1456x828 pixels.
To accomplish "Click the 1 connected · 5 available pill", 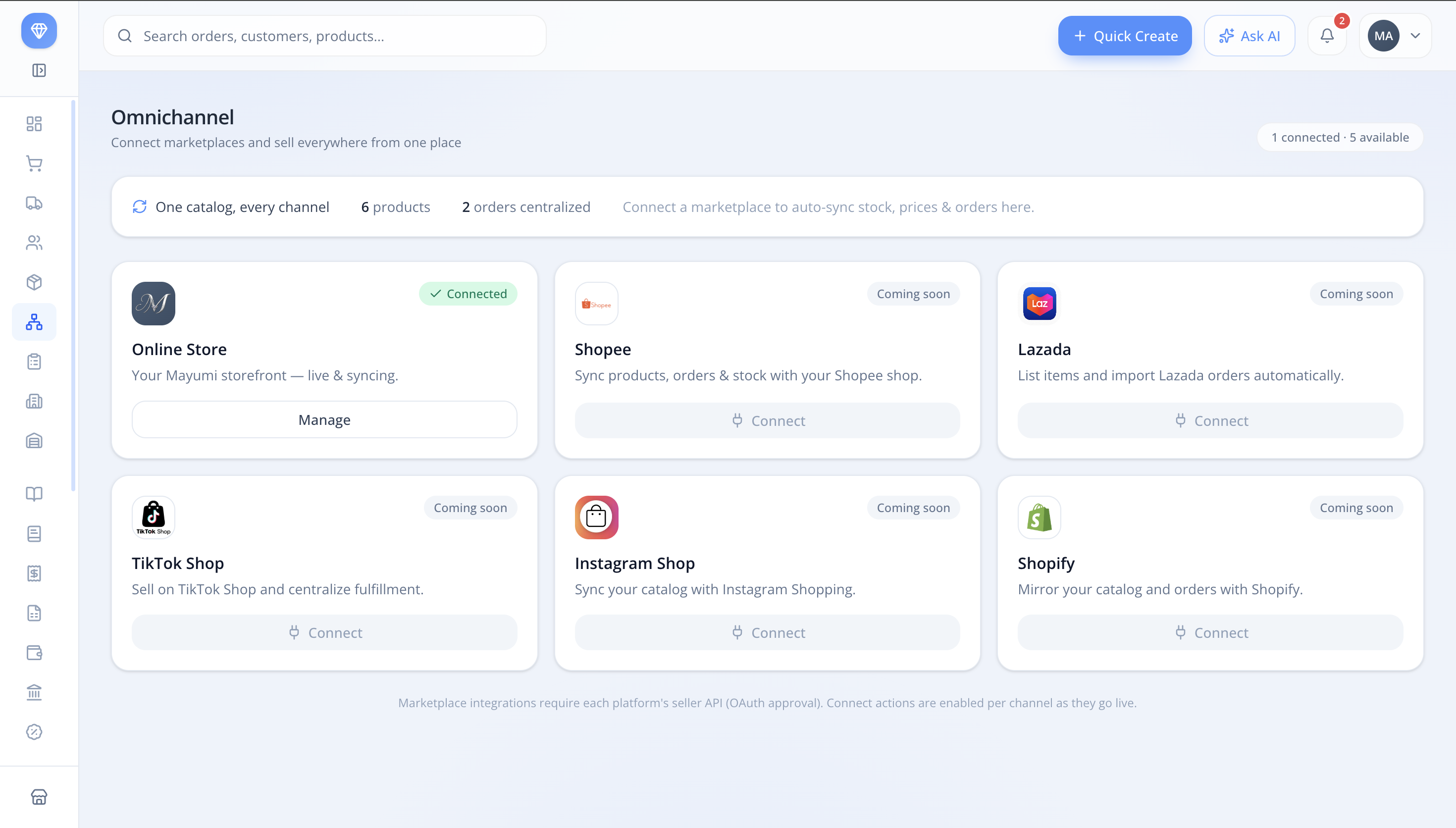I will click(1340, 138).
